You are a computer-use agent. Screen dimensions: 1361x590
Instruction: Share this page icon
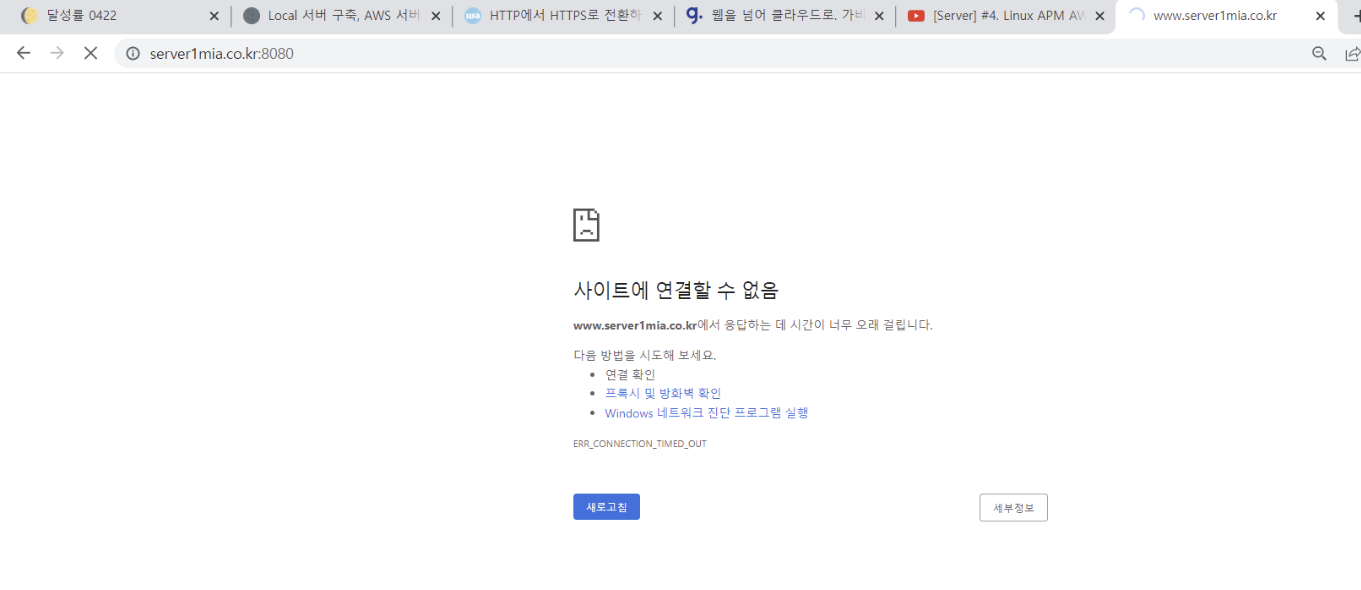(x=1352, y=54)
